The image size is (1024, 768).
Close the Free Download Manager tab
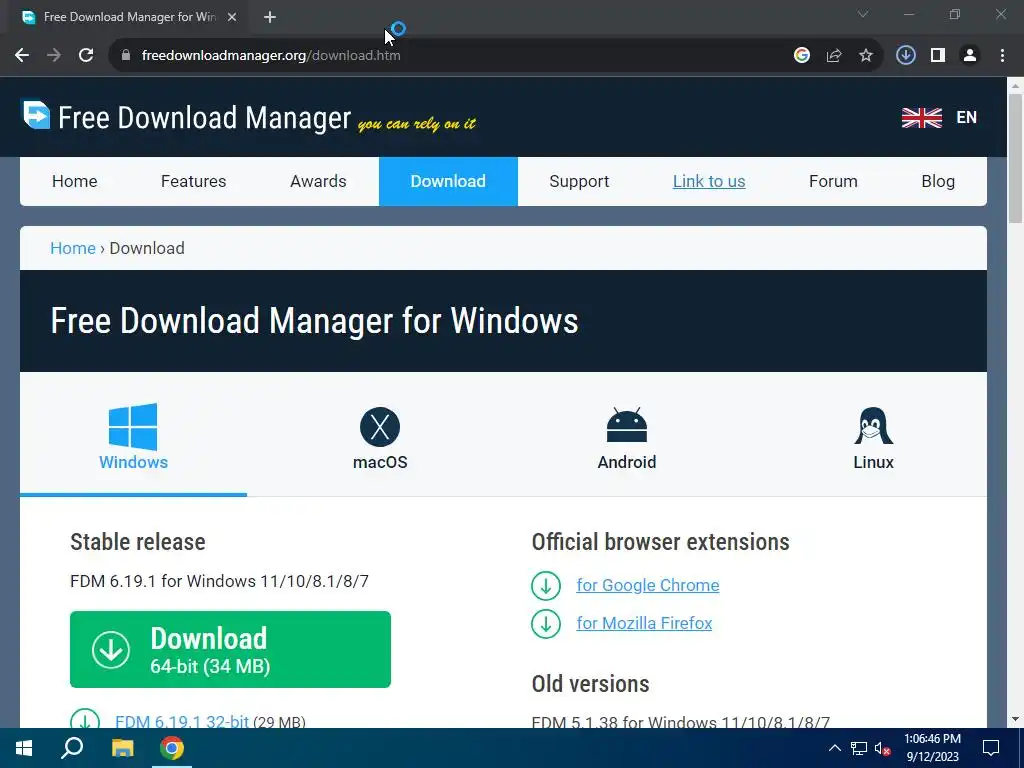pos(232,18)
